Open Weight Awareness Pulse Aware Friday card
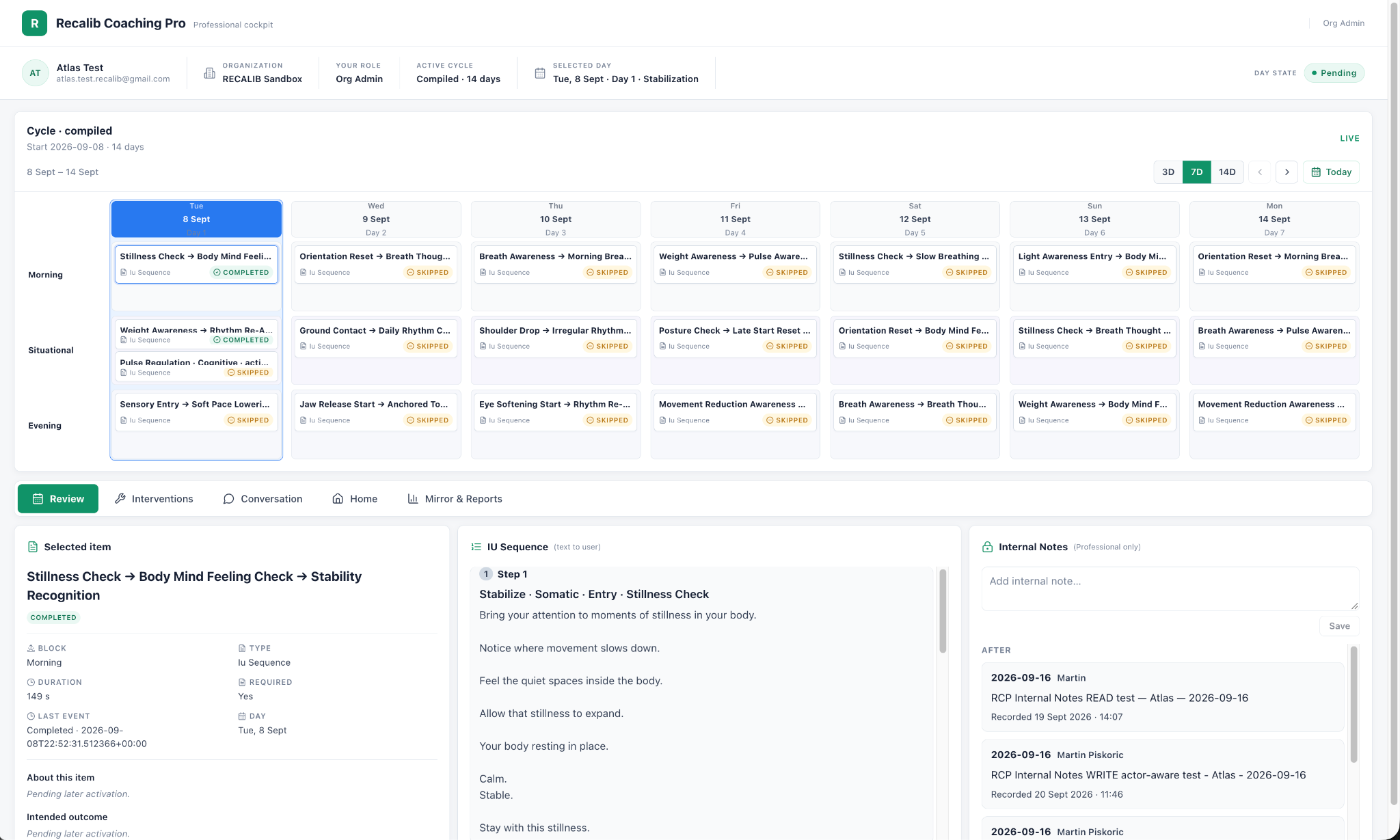The image size is (1400, 840). click(735, 264)
